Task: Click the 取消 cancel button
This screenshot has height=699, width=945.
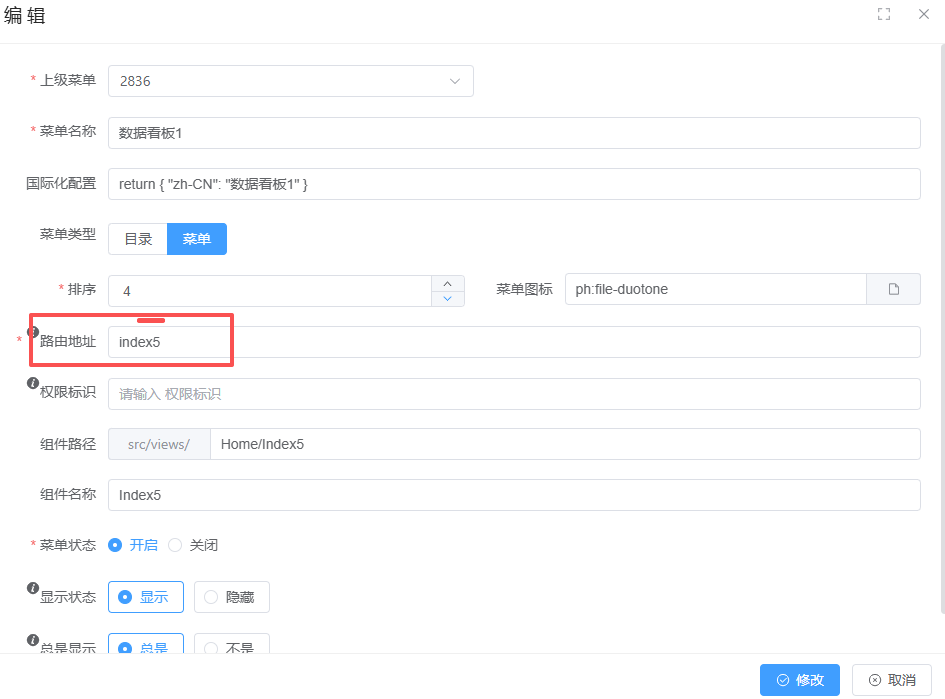Action: tap(891, 680)
